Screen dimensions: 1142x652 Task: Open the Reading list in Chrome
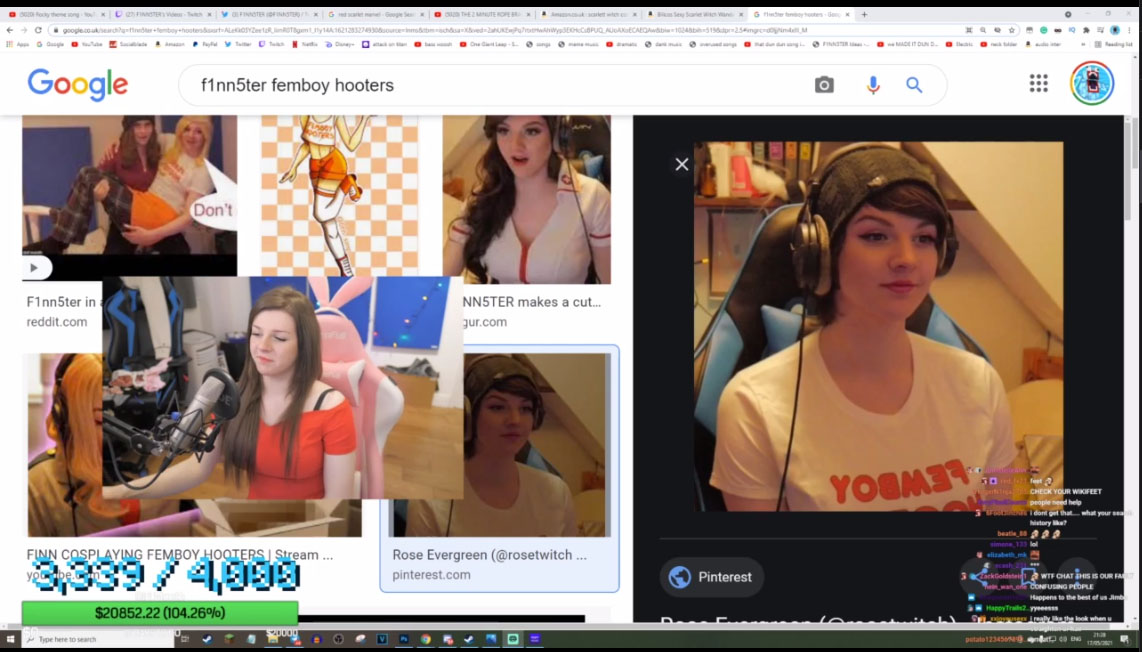1114,44
